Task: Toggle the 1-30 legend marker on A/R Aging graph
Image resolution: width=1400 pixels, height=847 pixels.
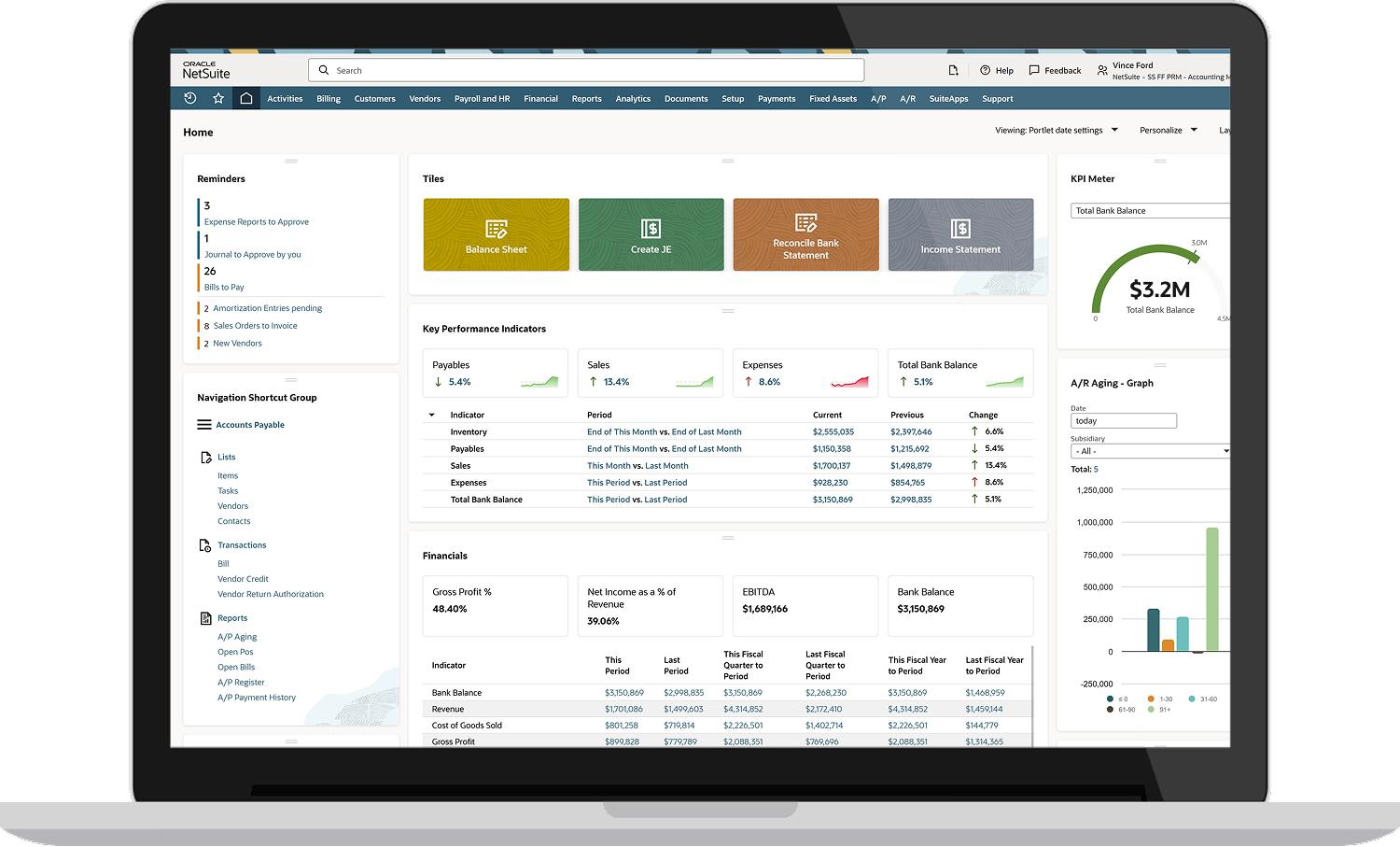Action: pos(1151,699)
